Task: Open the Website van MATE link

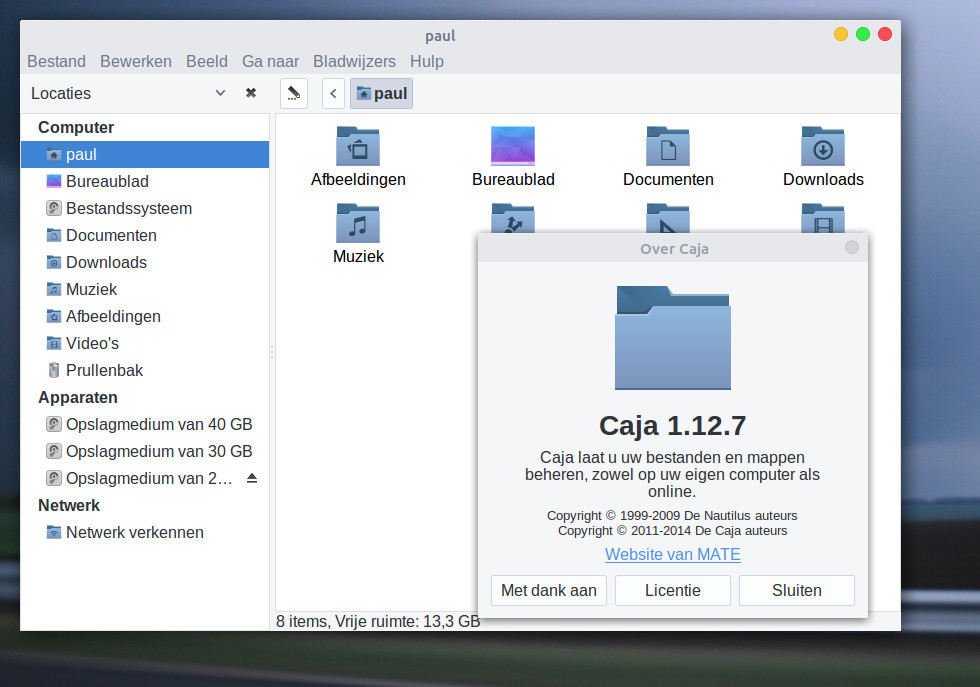Action: tap(672, 554)
